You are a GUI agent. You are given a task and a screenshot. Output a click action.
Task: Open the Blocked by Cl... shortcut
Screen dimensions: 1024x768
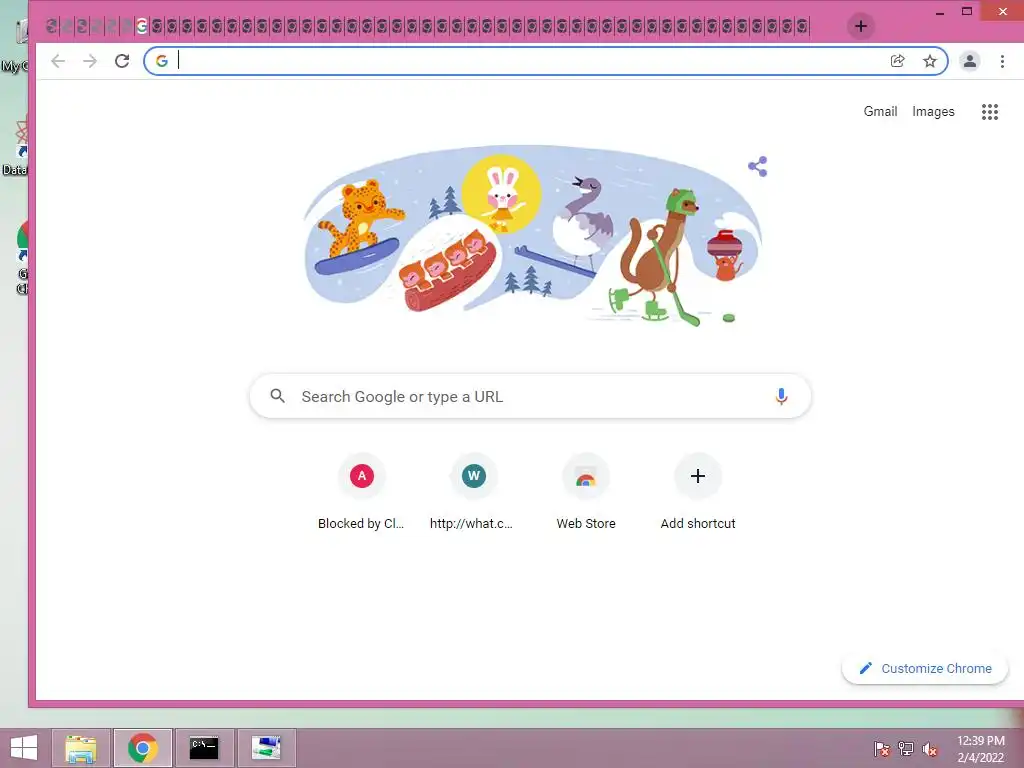click(361, 494)
